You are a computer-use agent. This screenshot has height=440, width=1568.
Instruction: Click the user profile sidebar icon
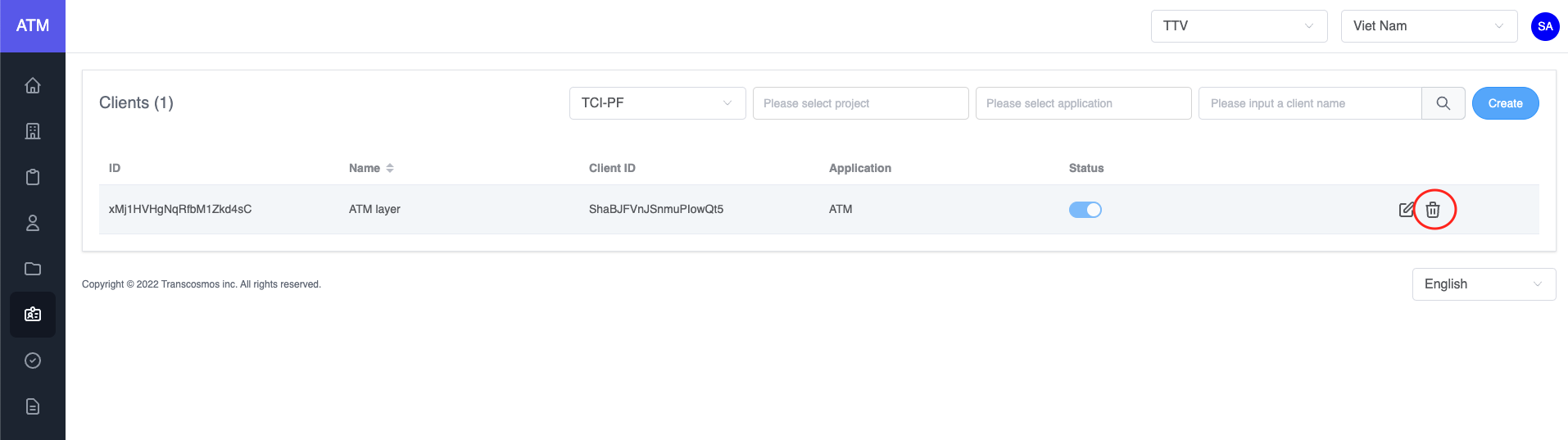click(33, 223)
